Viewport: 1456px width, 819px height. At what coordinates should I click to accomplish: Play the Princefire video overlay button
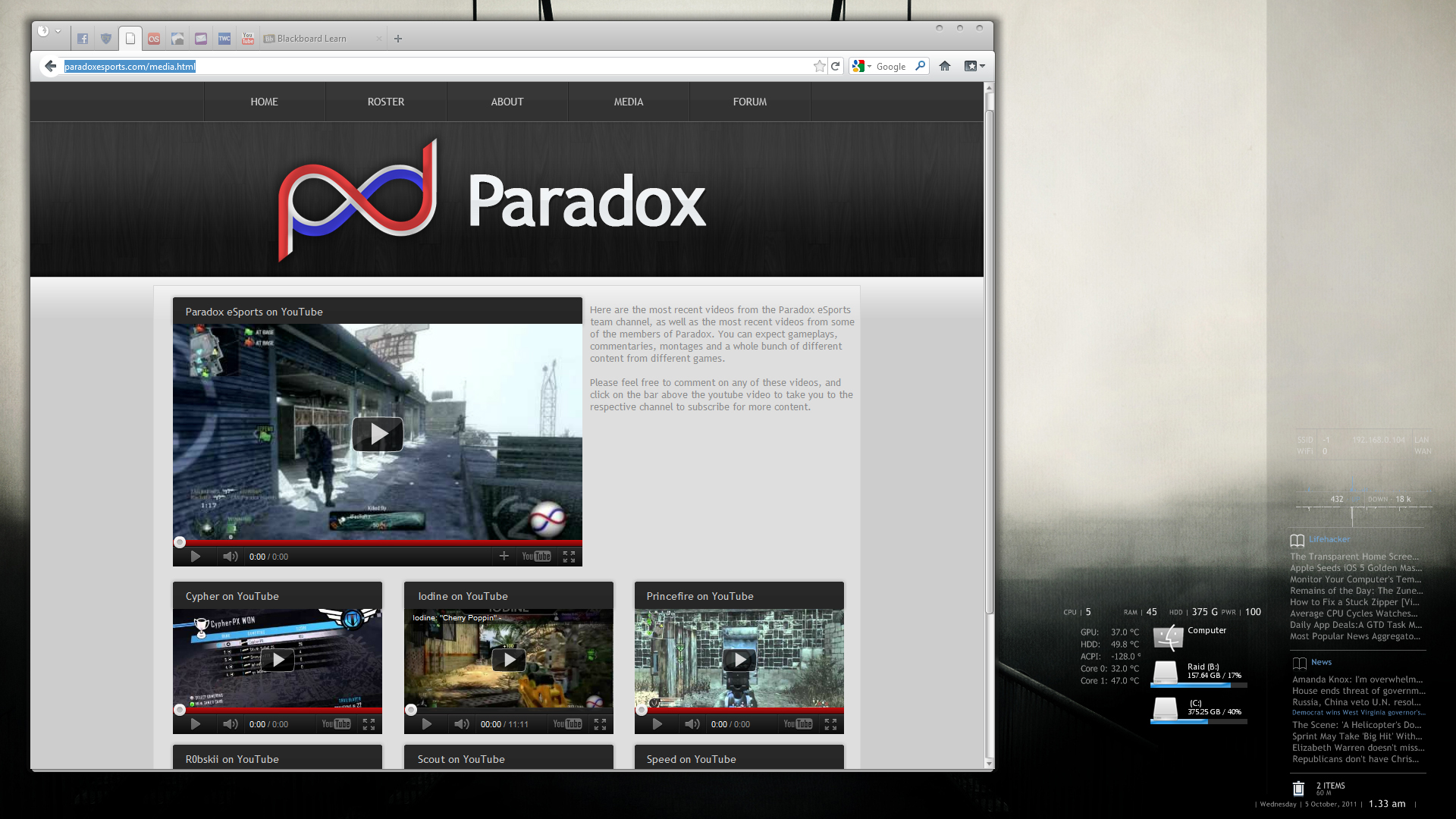click(x=739, y=660)
